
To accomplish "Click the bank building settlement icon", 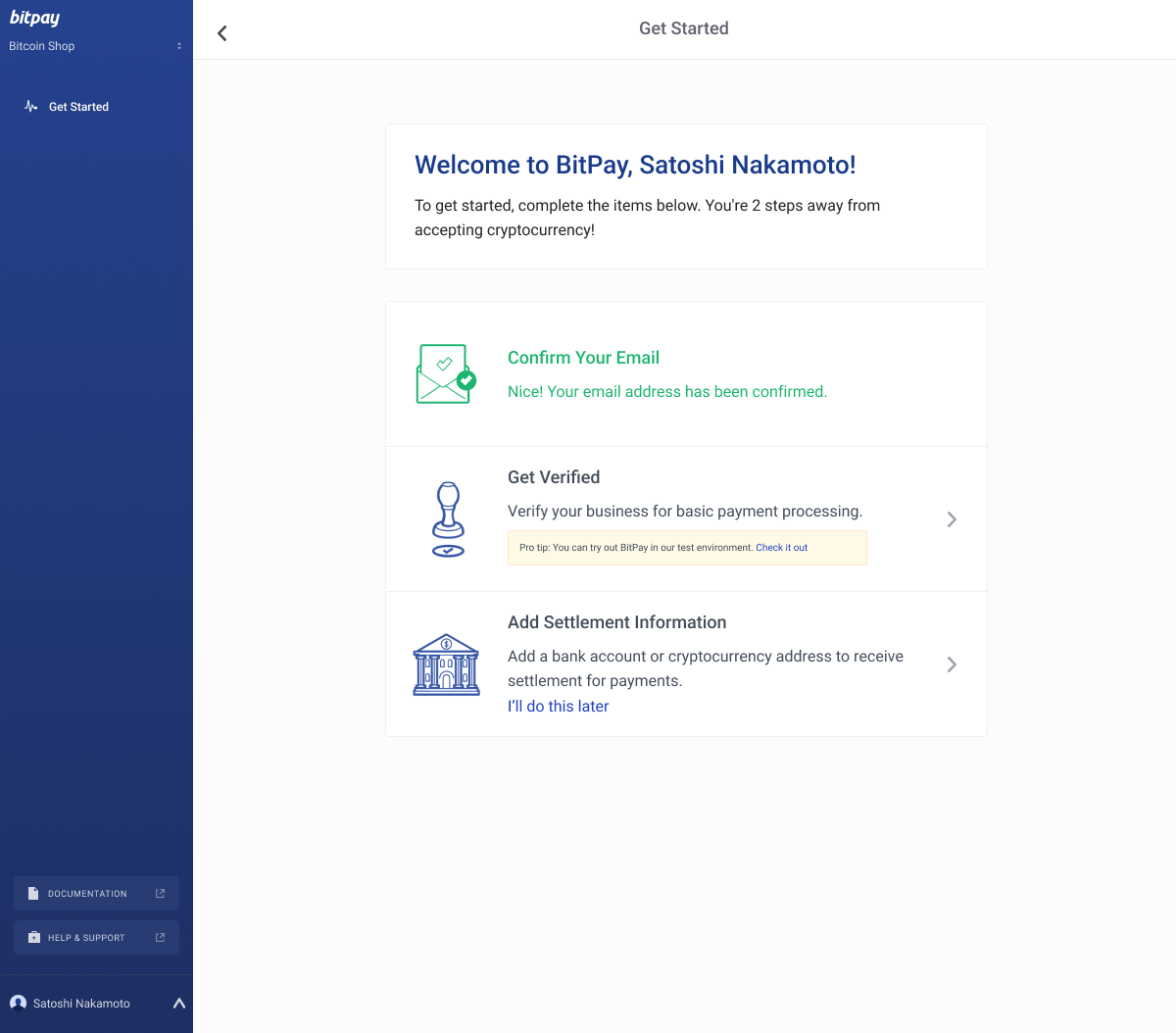I will [x=446, y=664].
